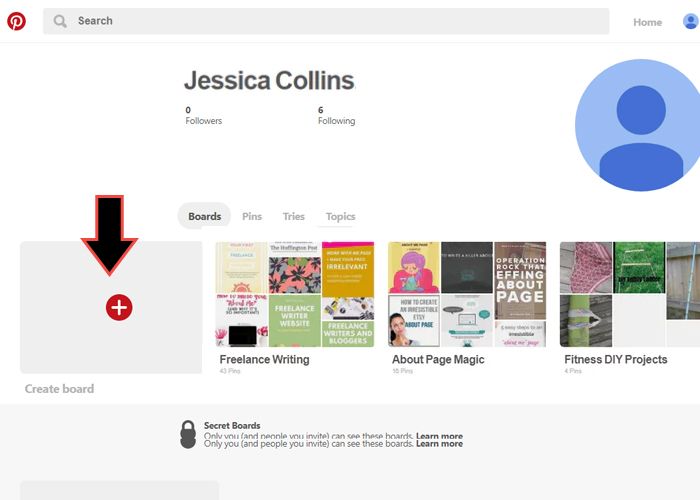The height and width of the screenshot is (500, 700).
Task: Click Learn more under Secret Boards
Action: tap(439, 443)
